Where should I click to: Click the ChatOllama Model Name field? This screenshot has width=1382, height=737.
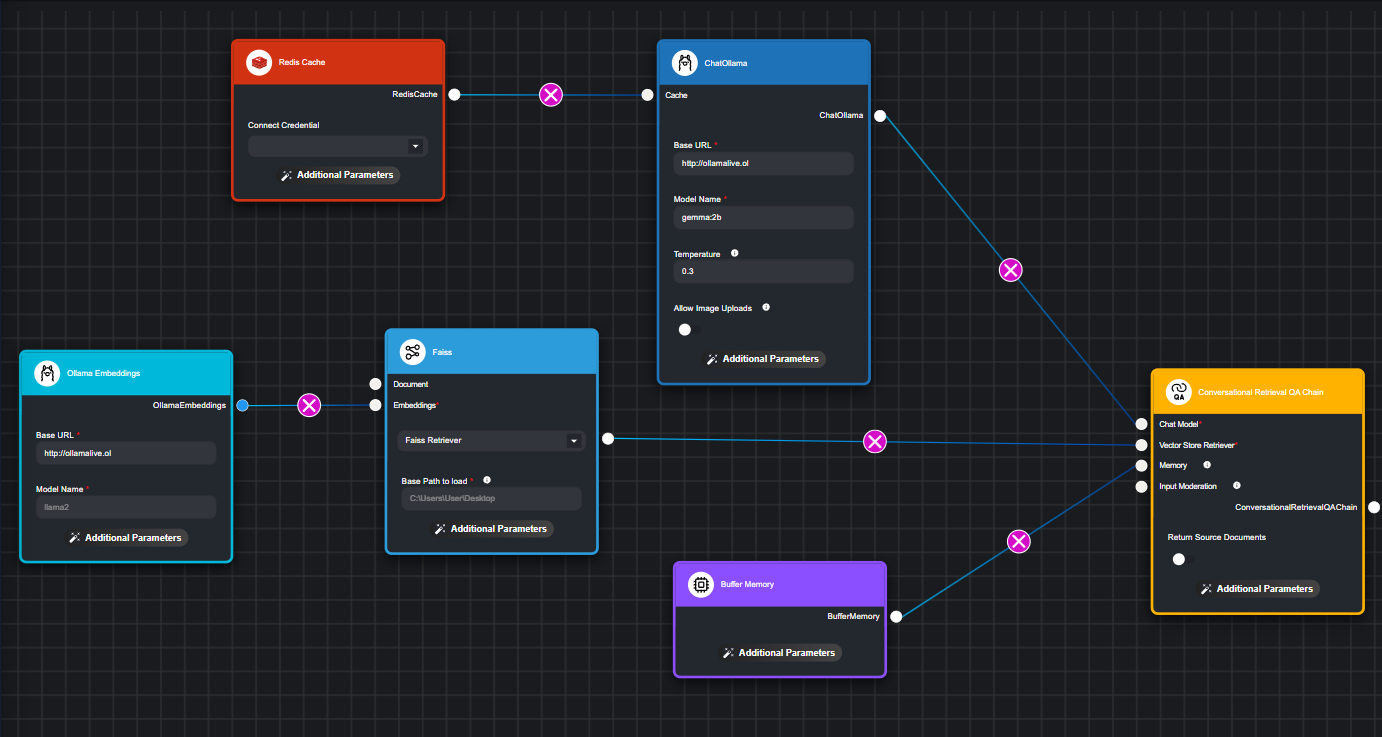764,217
